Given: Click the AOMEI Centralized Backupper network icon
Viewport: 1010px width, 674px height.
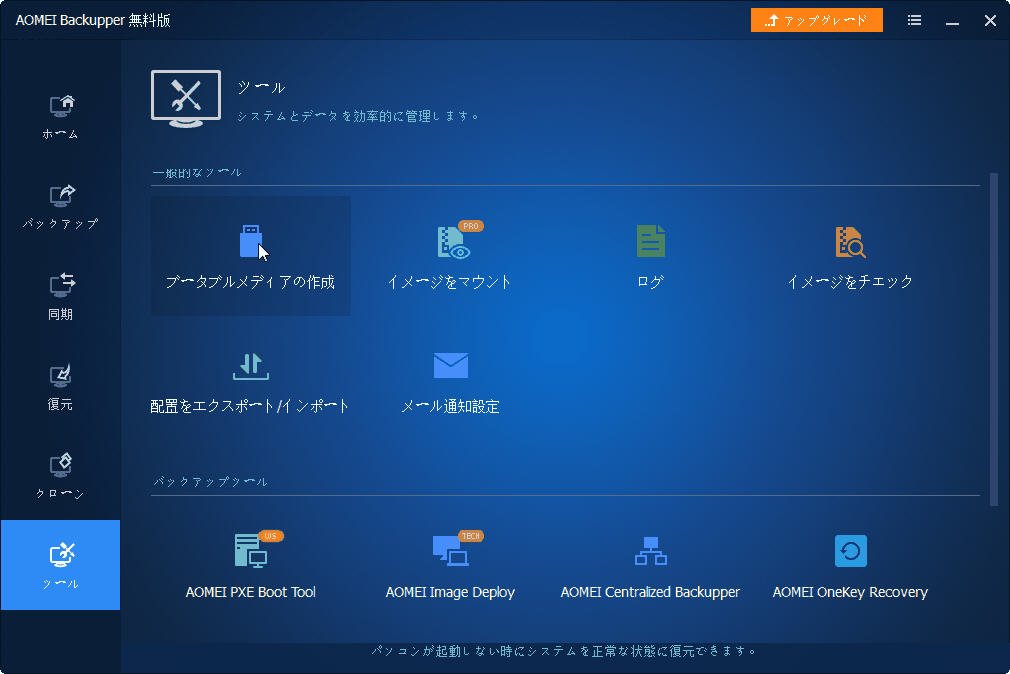Looking at the screenshot, I should coord(651,551).
